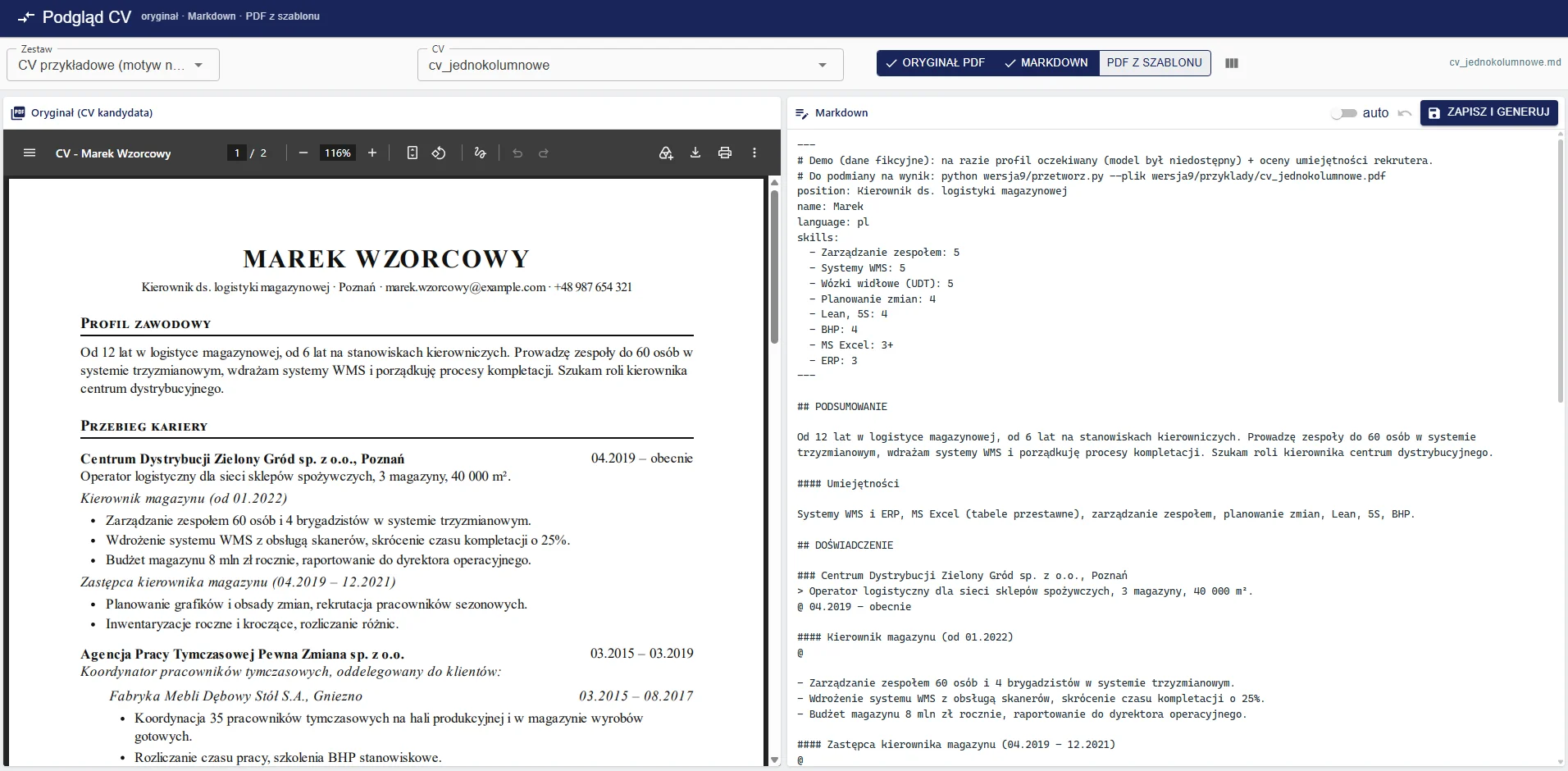Zoom out the PDF with minus icon
The height and width of the screenshot is (771, 1568).
click(303, 153)
